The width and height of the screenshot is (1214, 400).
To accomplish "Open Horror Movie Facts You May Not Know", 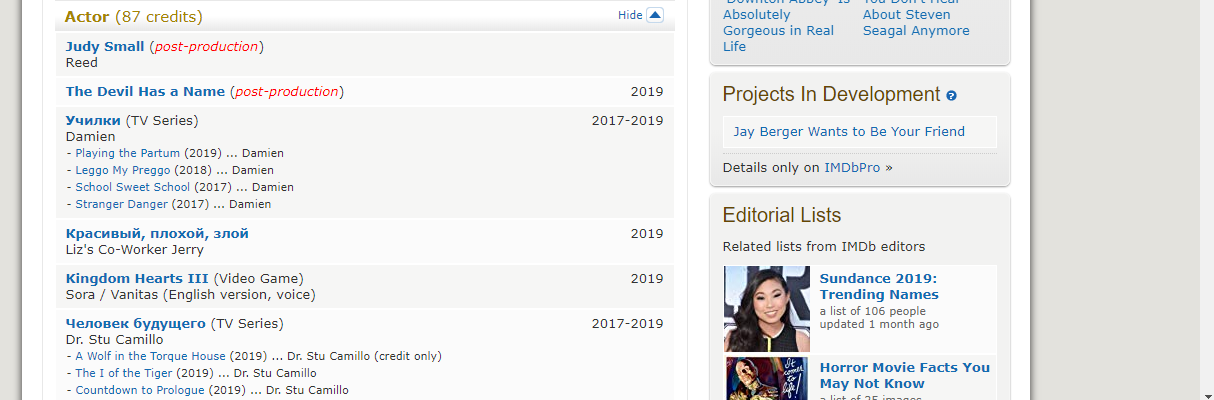I will pos(905,375).
